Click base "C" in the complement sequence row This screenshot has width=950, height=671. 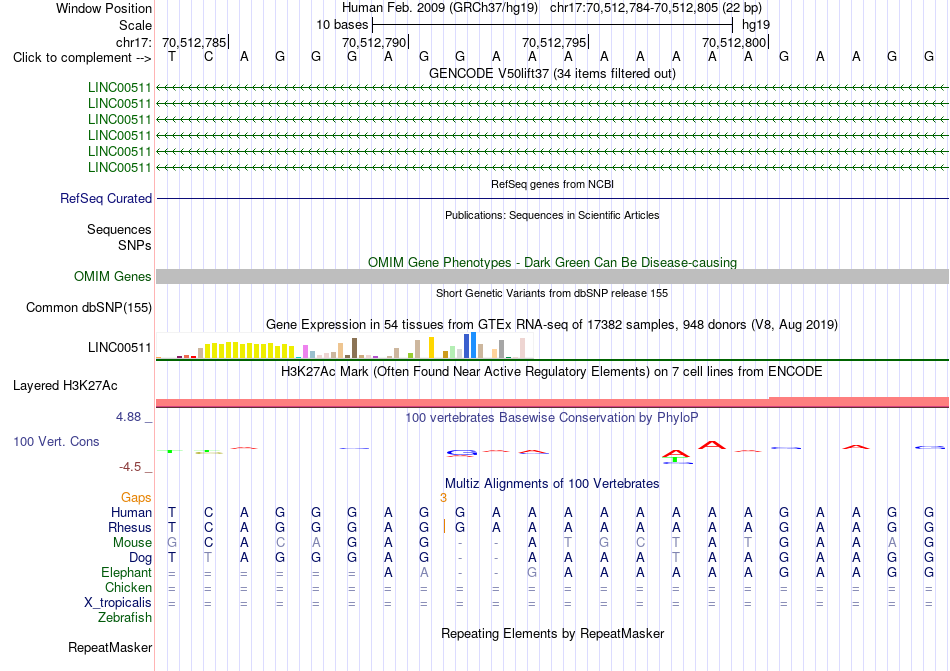[208, 57]
